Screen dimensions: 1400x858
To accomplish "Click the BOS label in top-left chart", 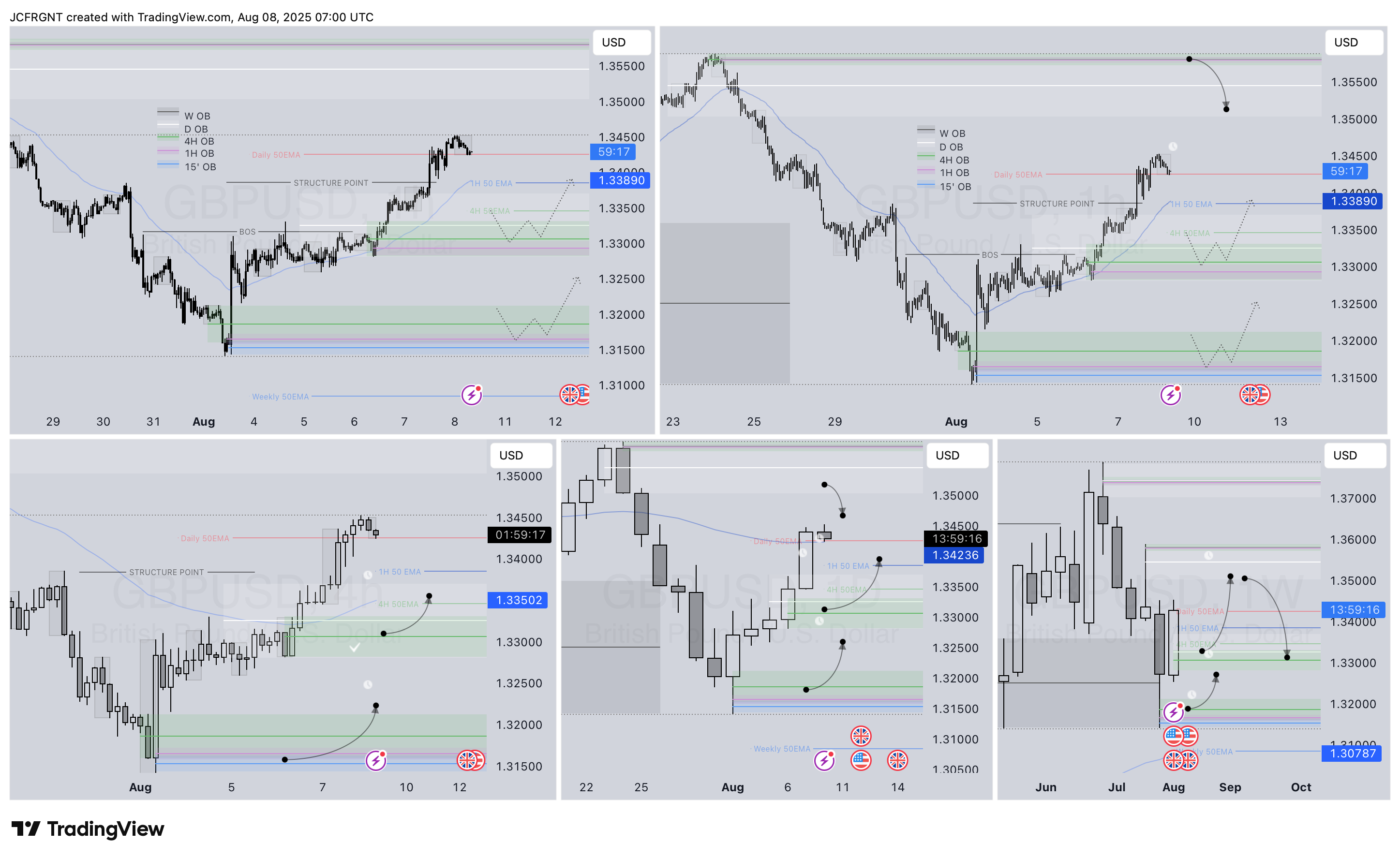I will (247, 232).
